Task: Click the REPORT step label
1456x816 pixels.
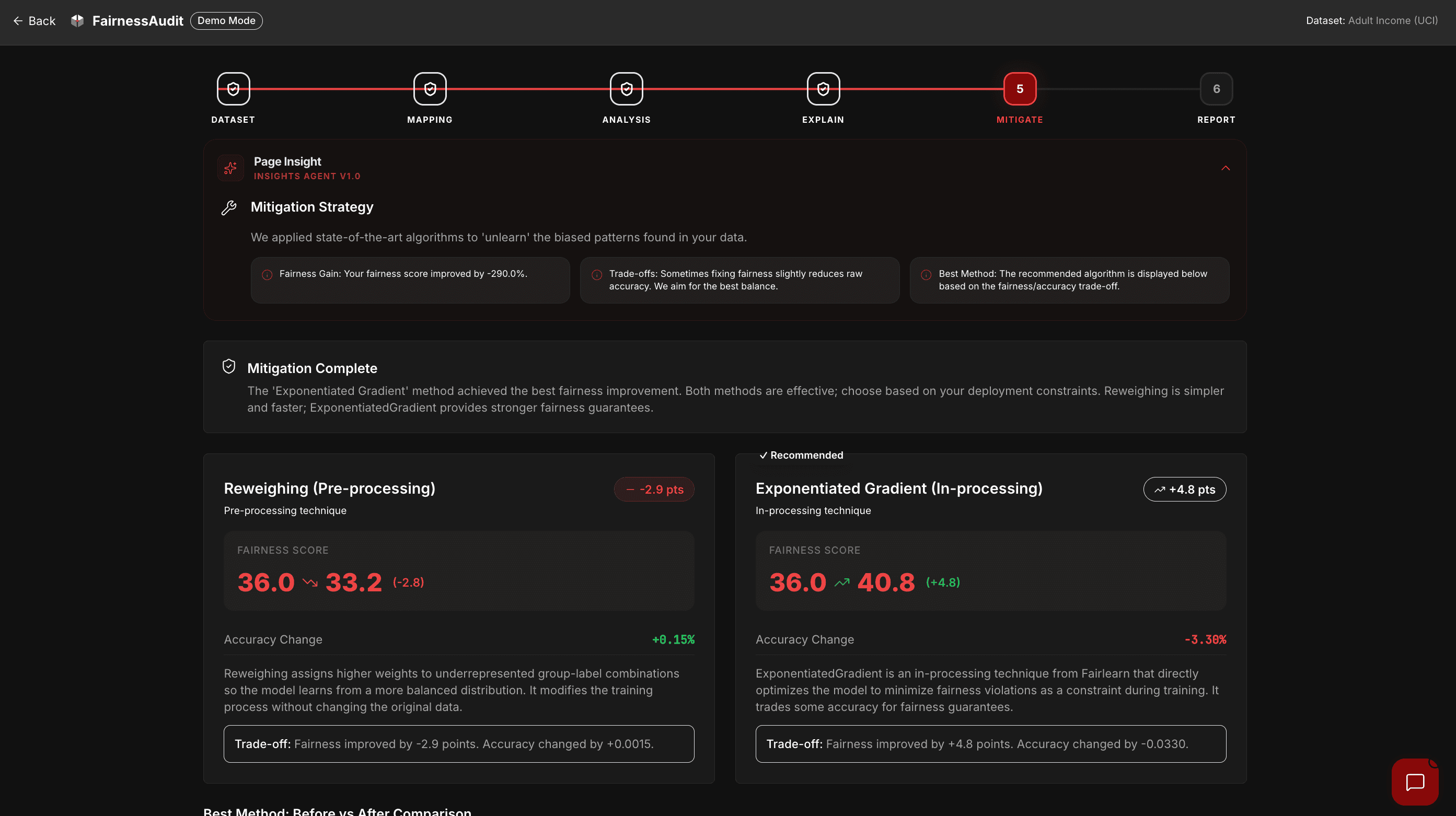Action: pyautogui.click(x=1216, y=120)
